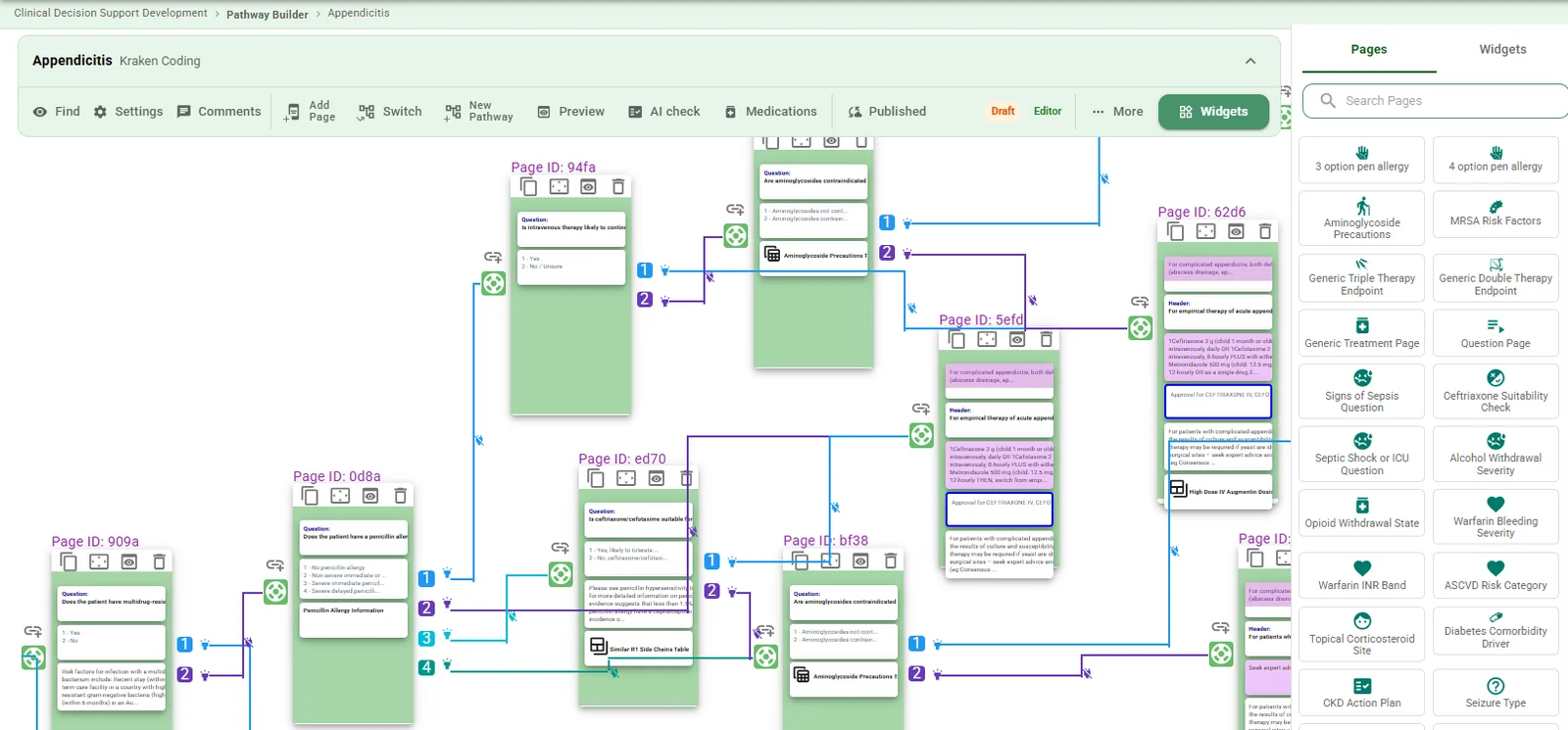This screenshot has width=1568, height=730.
Task: Select the Signs of Sepsis Question widget
Action: [x=1362, y=391]
